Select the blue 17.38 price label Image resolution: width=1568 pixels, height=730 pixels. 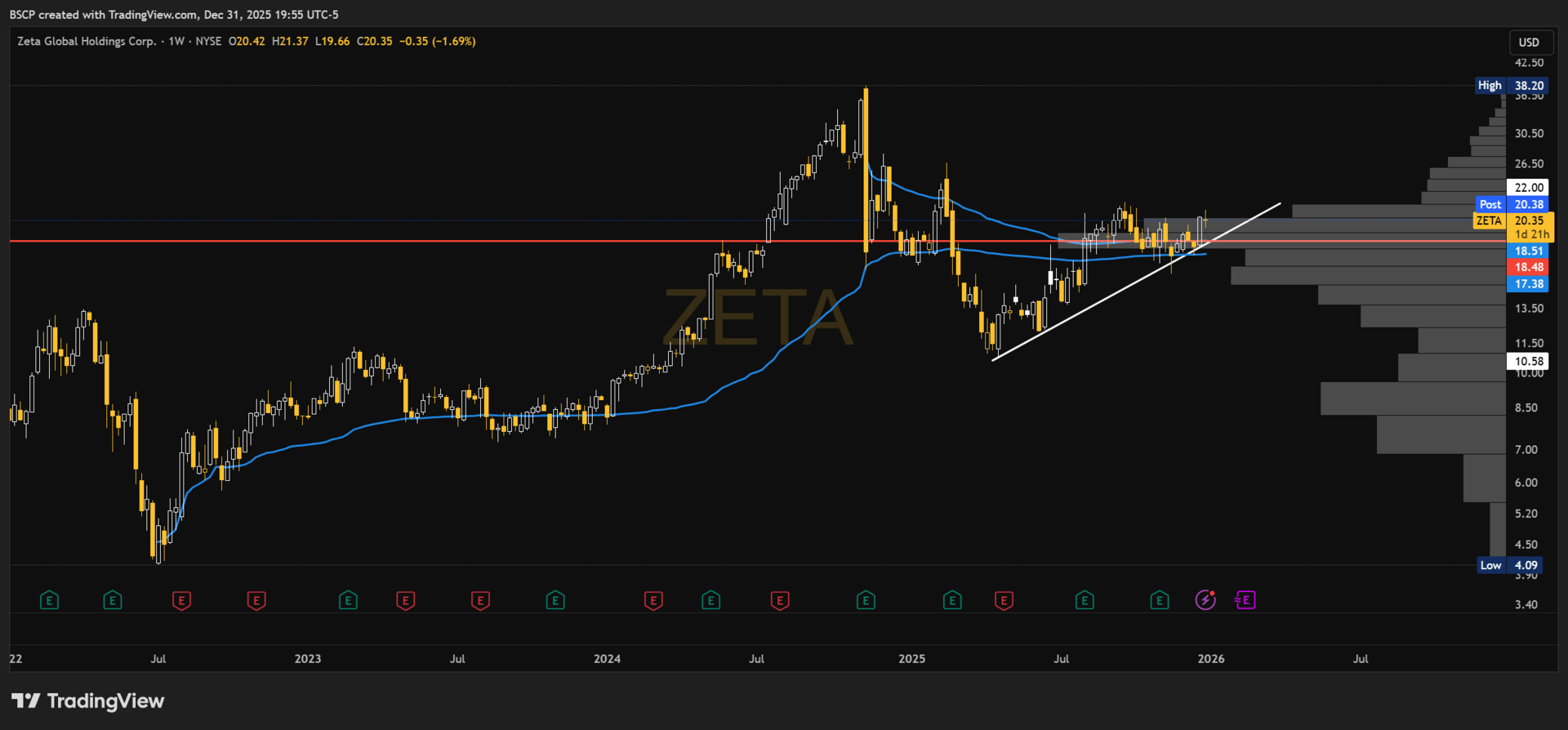[x=1529, y=283]
